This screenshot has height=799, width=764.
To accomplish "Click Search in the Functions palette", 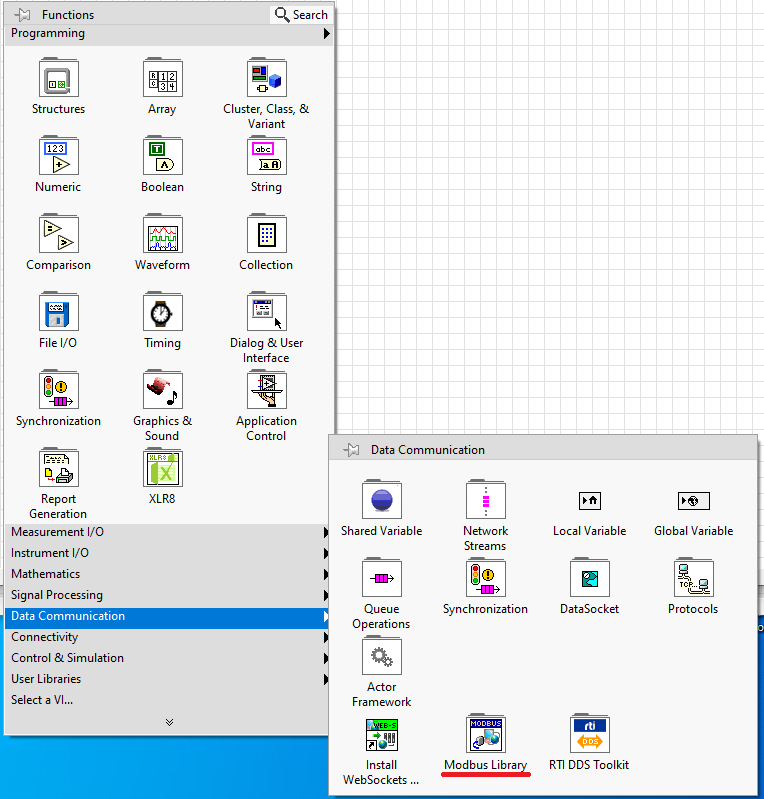I will [x=301, y=15].
